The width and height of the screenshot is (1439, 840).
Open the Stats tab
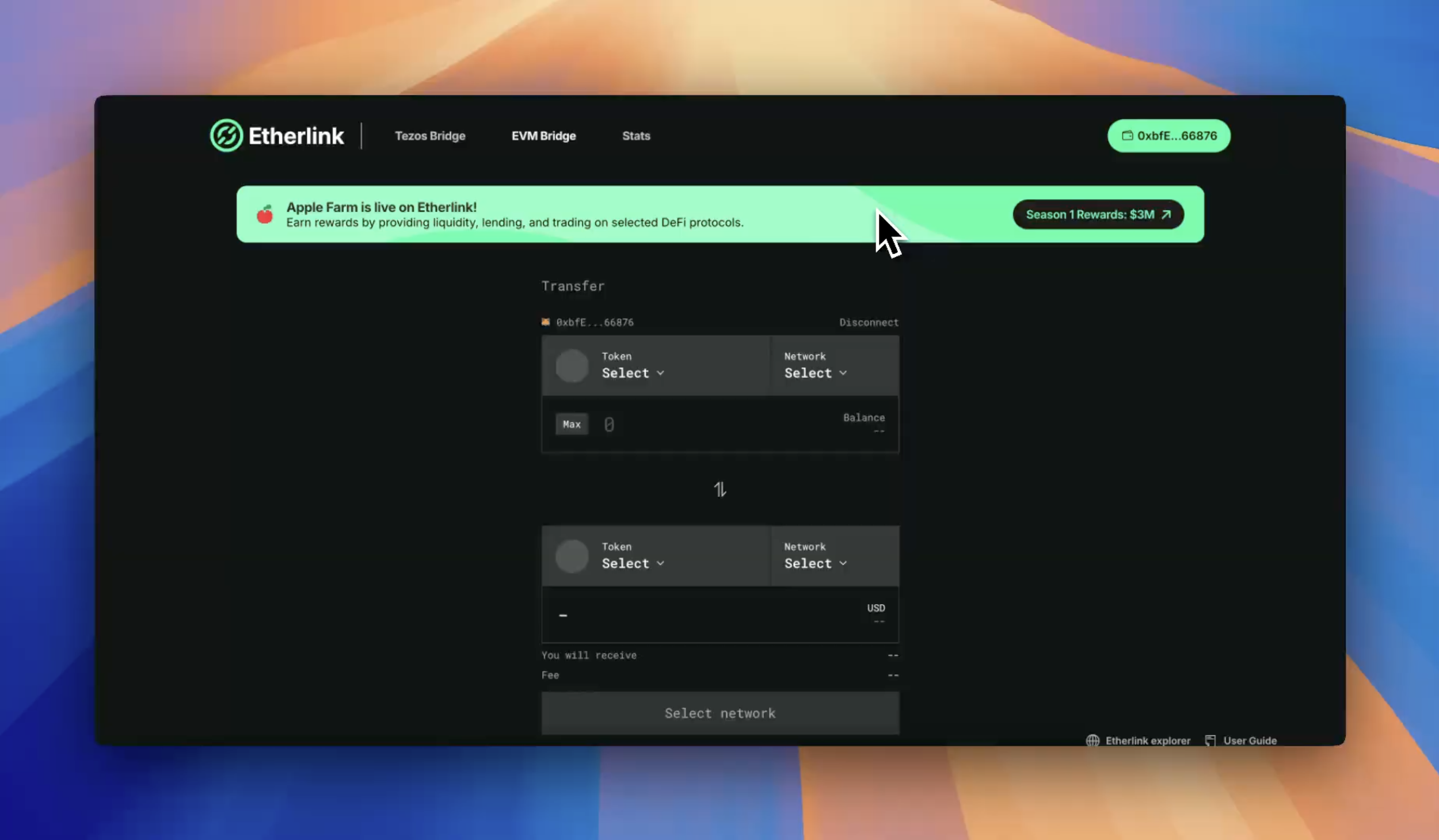click(636, 136)
